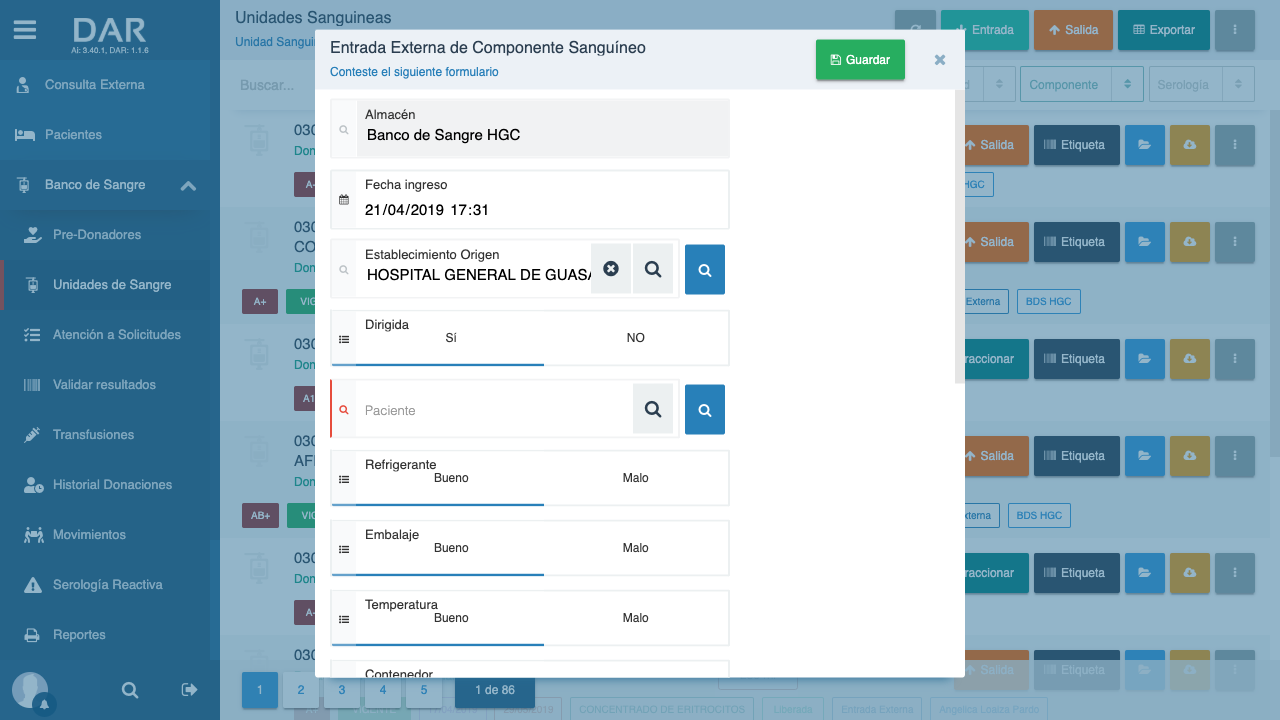
Task: Select NO for Dirigida
Action: [x=636, y=338]
